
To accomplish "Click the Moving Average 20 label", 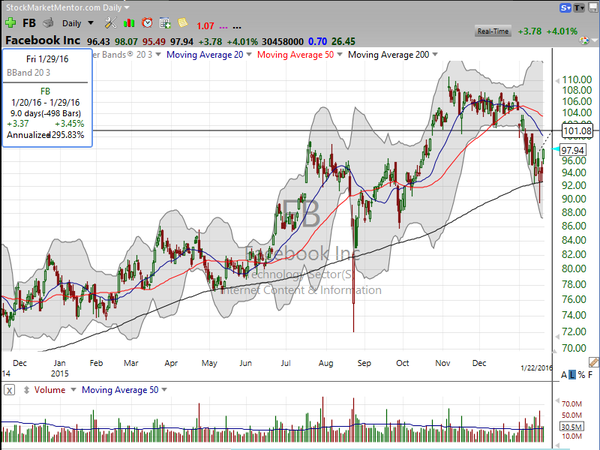I will click(x=205, y=55).
